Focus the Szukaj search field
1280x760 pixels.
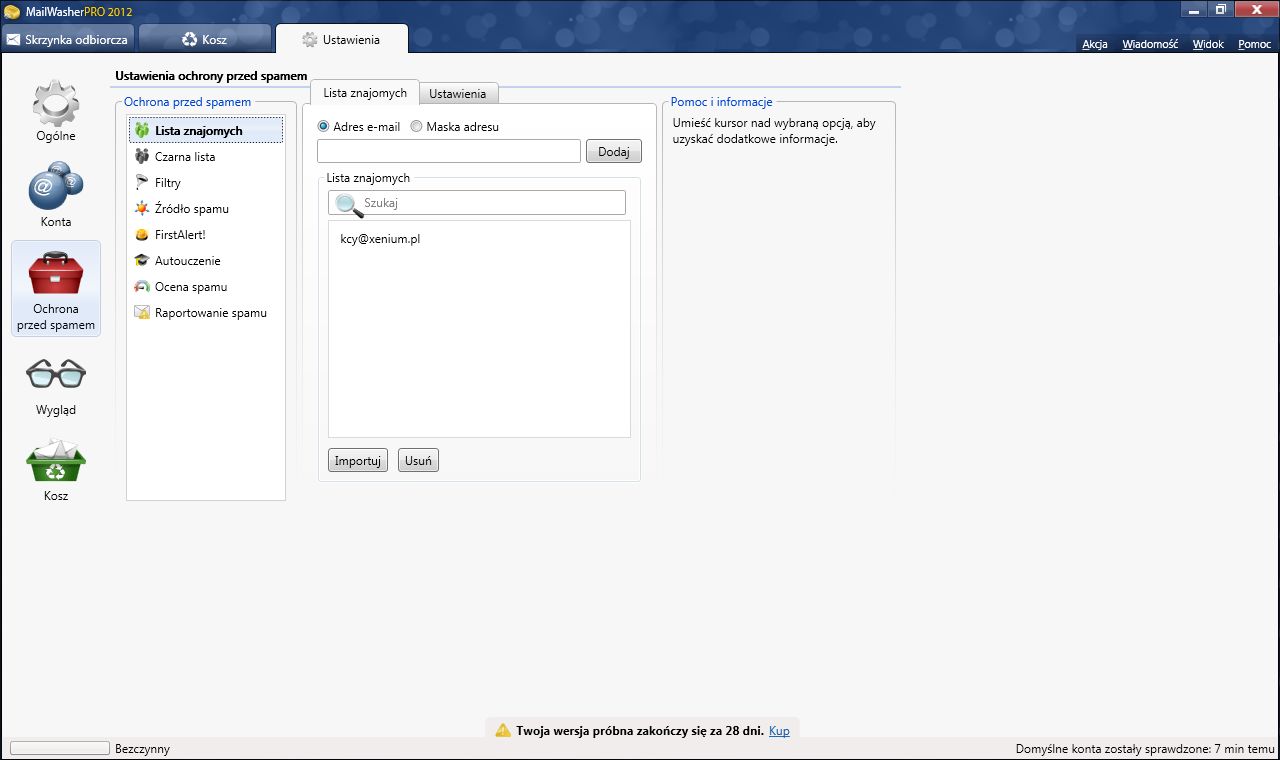(x=477, y=203)
